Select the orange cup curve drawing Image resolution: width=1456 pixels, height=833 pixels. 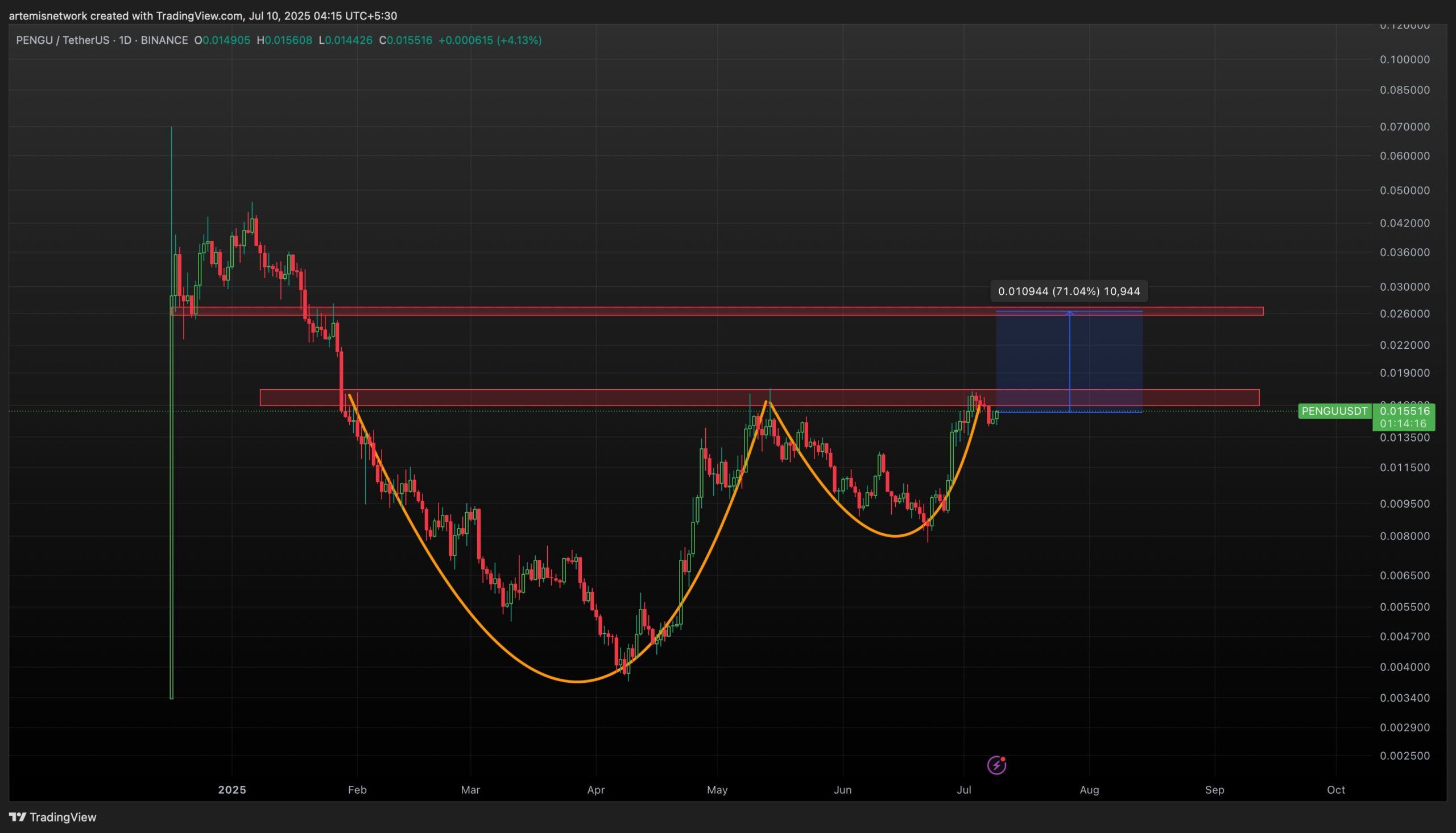pos(578,682)
